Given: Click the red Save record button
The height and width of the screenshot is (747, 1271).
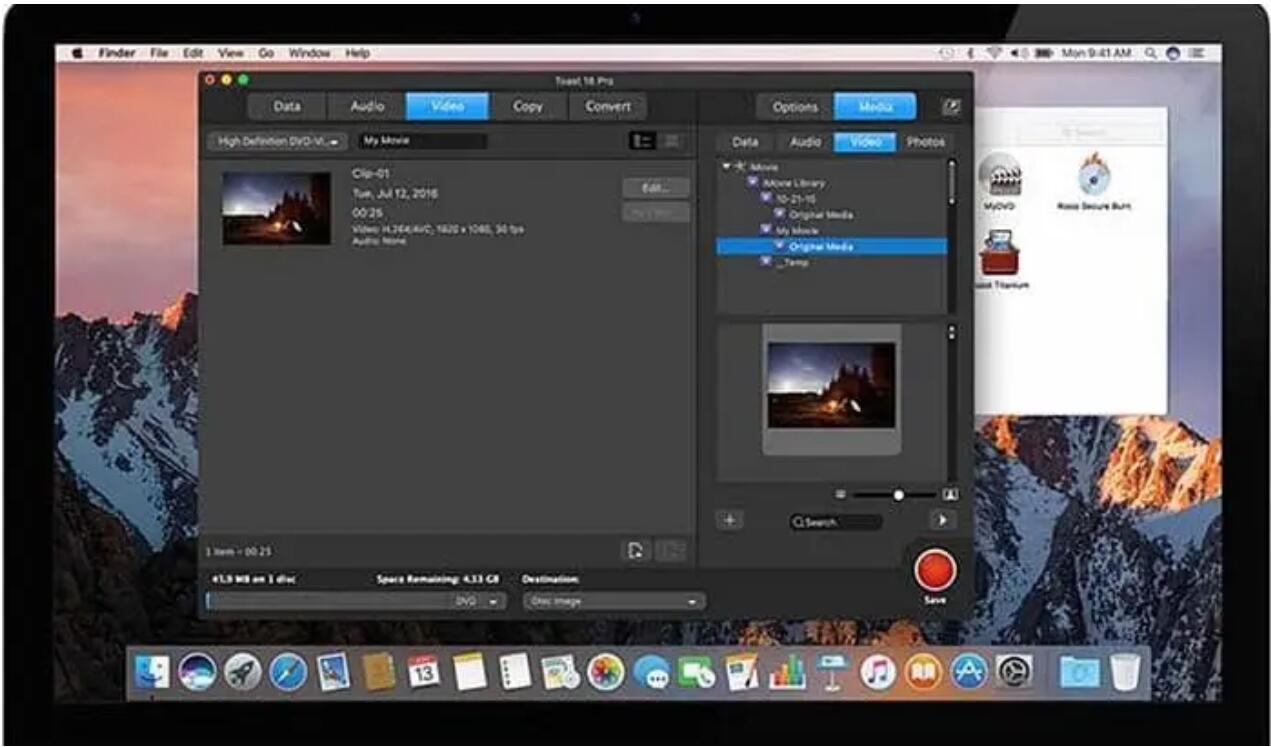Looking at the screenshot, I should [x=935, y=570].
